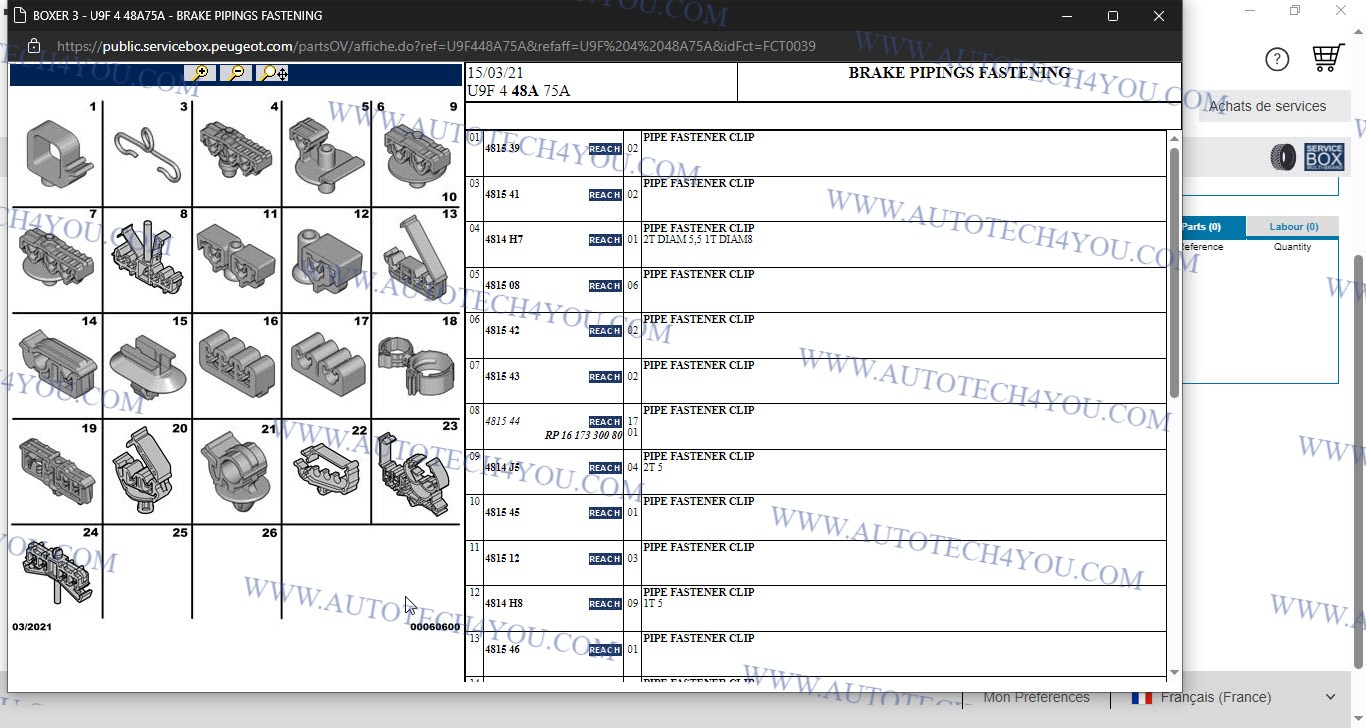Viewport: 1366px width, 728px height.
Task: Open the shopping cart icon
Action: coord(1327,59)
